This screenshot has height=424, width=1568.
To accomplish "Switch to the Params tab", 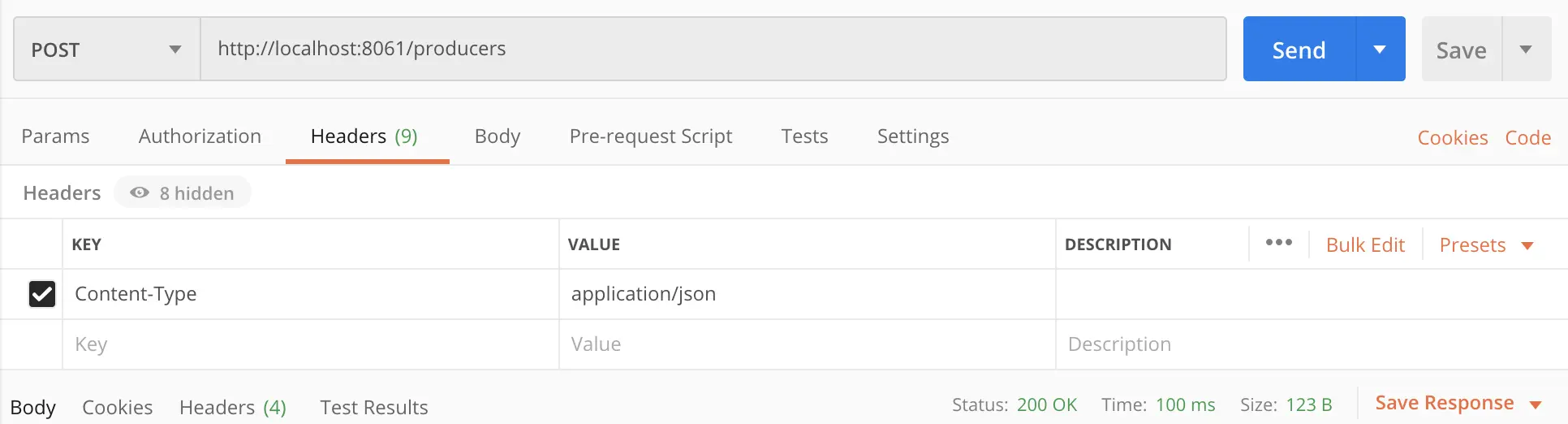I will click(55, 136).
